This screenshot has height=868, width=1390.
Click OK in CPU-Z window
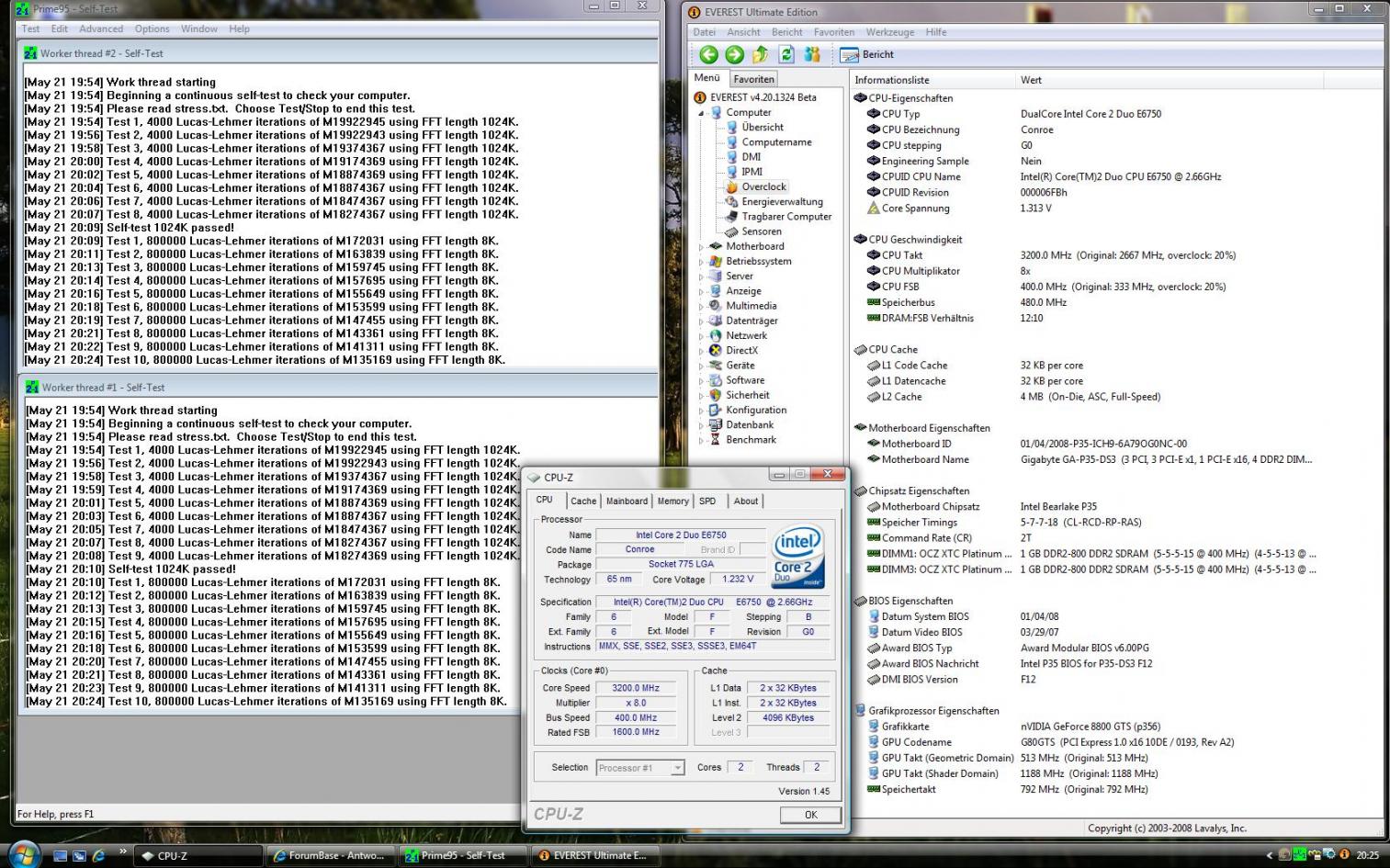coord(810,815)
